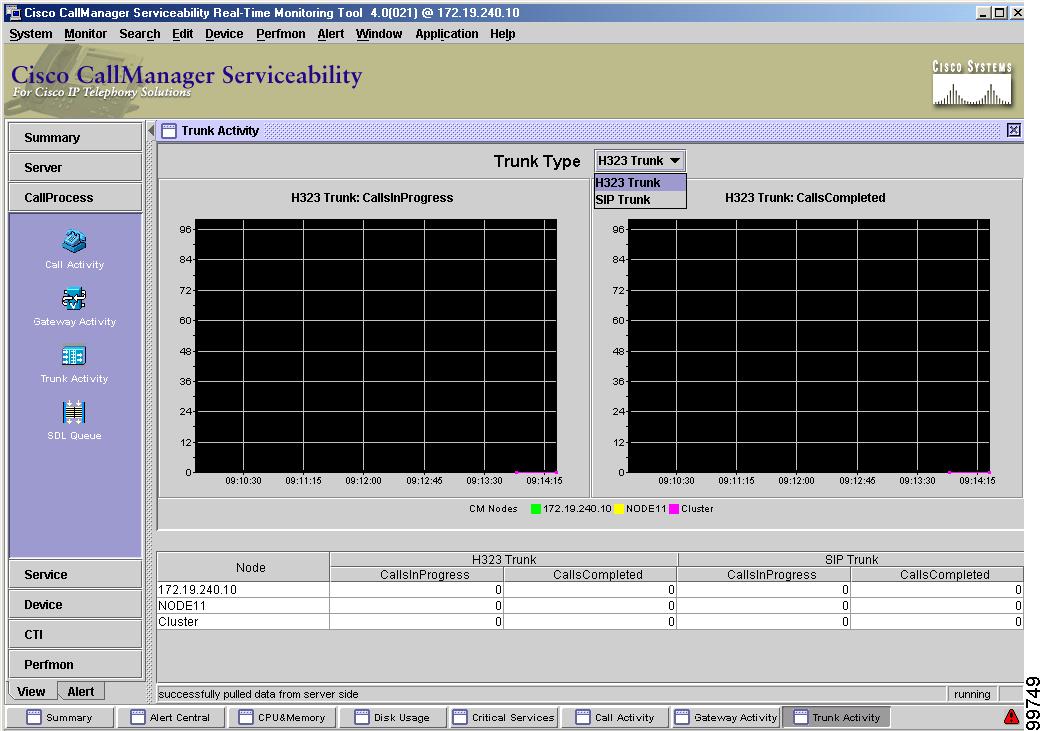Switch to the Alert tab

(81, 692)
